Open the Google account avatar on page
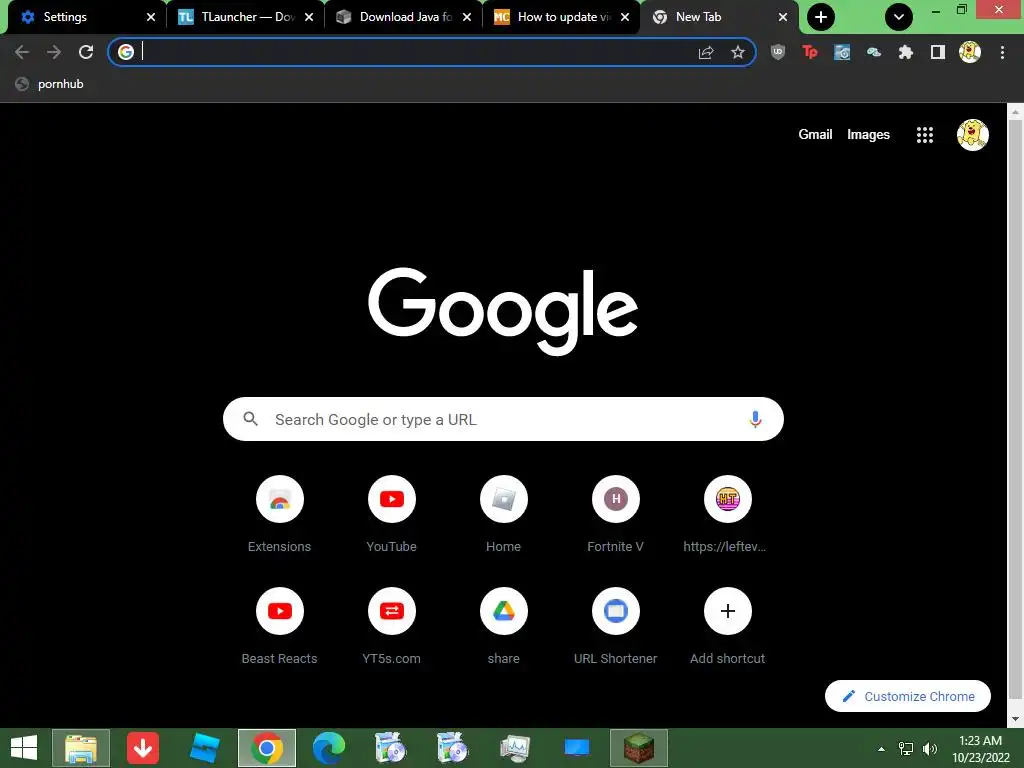Viewport: 1024px width, 768px height. 972,135
